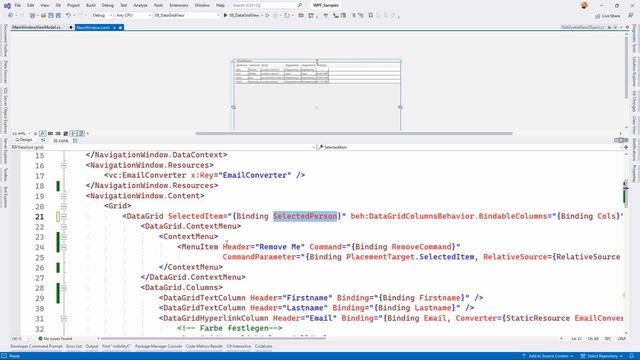Image resolution: width=640 pixels, height=360 pixels.
Task: Click the Live Share button
Action: 608,16
